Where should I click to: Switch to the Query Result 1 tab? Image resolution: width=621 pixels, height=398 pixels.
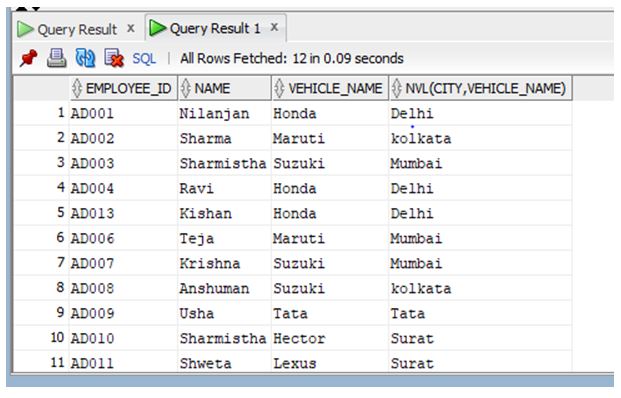tap(215, 28)
